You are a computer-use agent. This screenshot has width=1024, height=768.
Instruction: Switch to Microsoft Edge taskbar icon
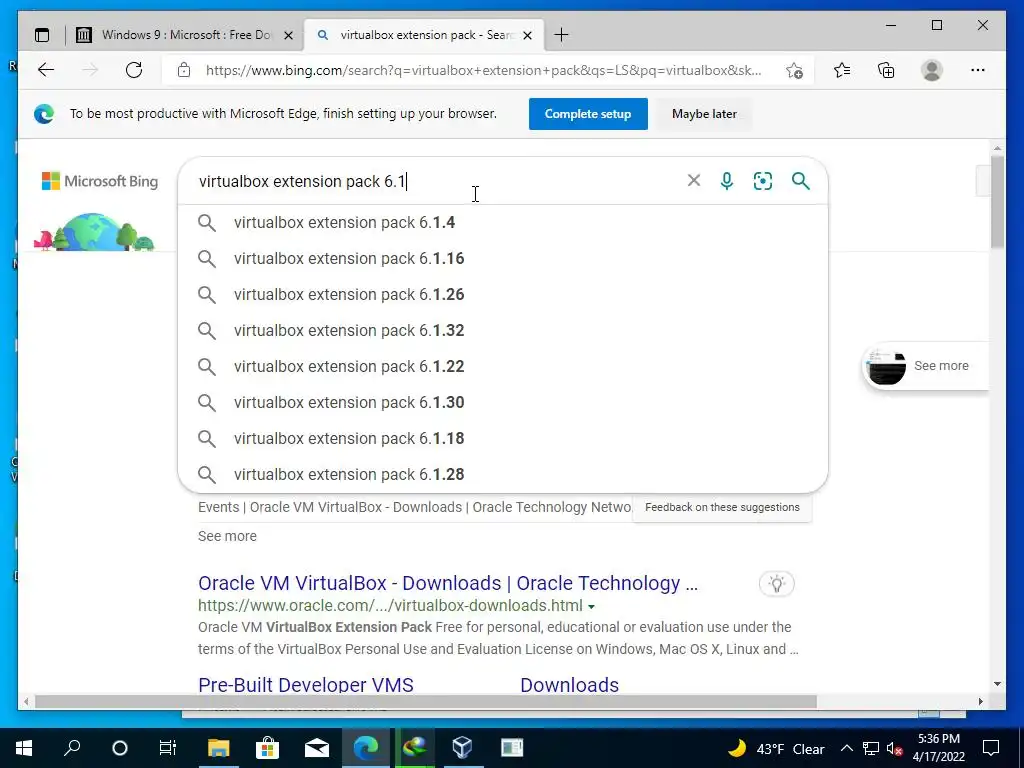coord(366,748)
